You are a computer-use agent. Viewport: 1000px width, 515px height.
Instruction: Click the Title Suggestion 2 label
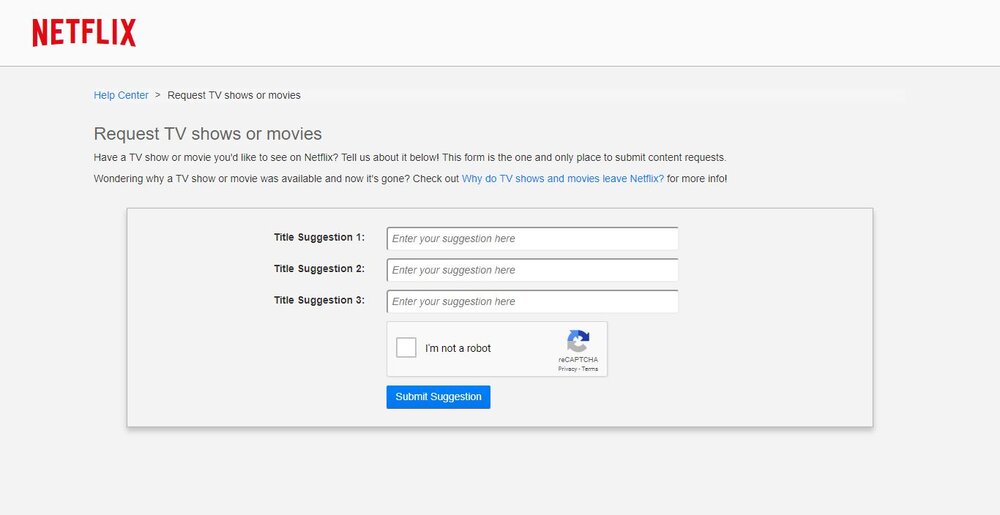[x=320, y=268]
